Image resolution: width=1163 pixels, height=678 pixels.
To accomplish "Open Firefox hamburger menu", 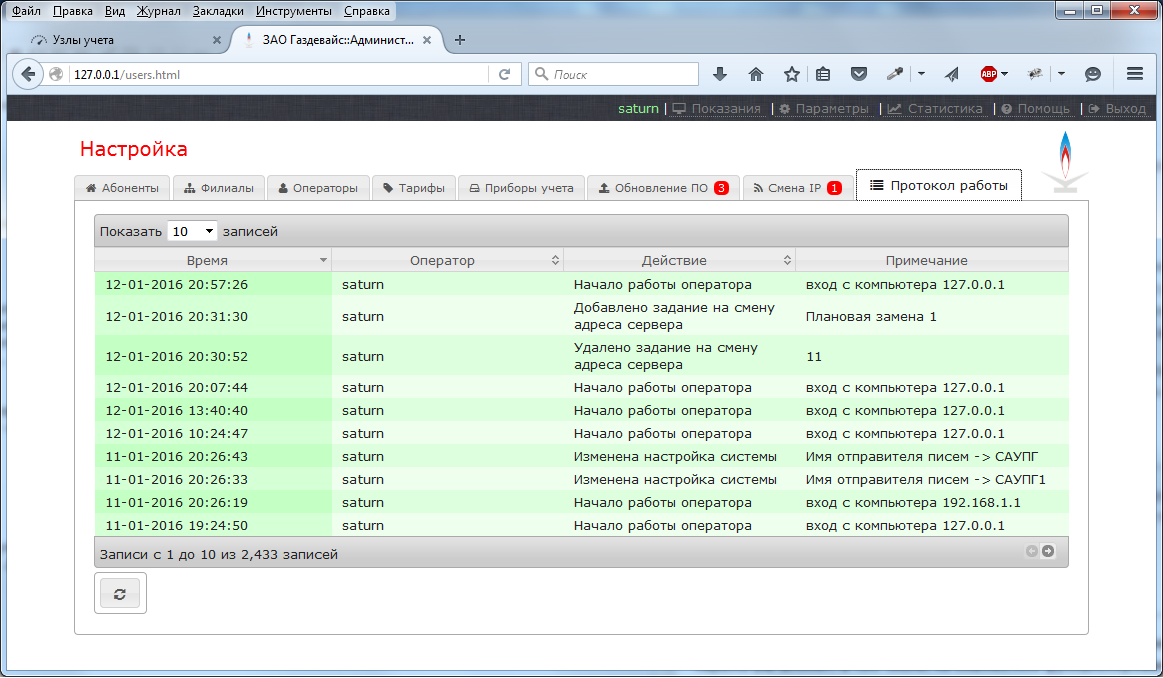I will click(x=1134, y=74).
